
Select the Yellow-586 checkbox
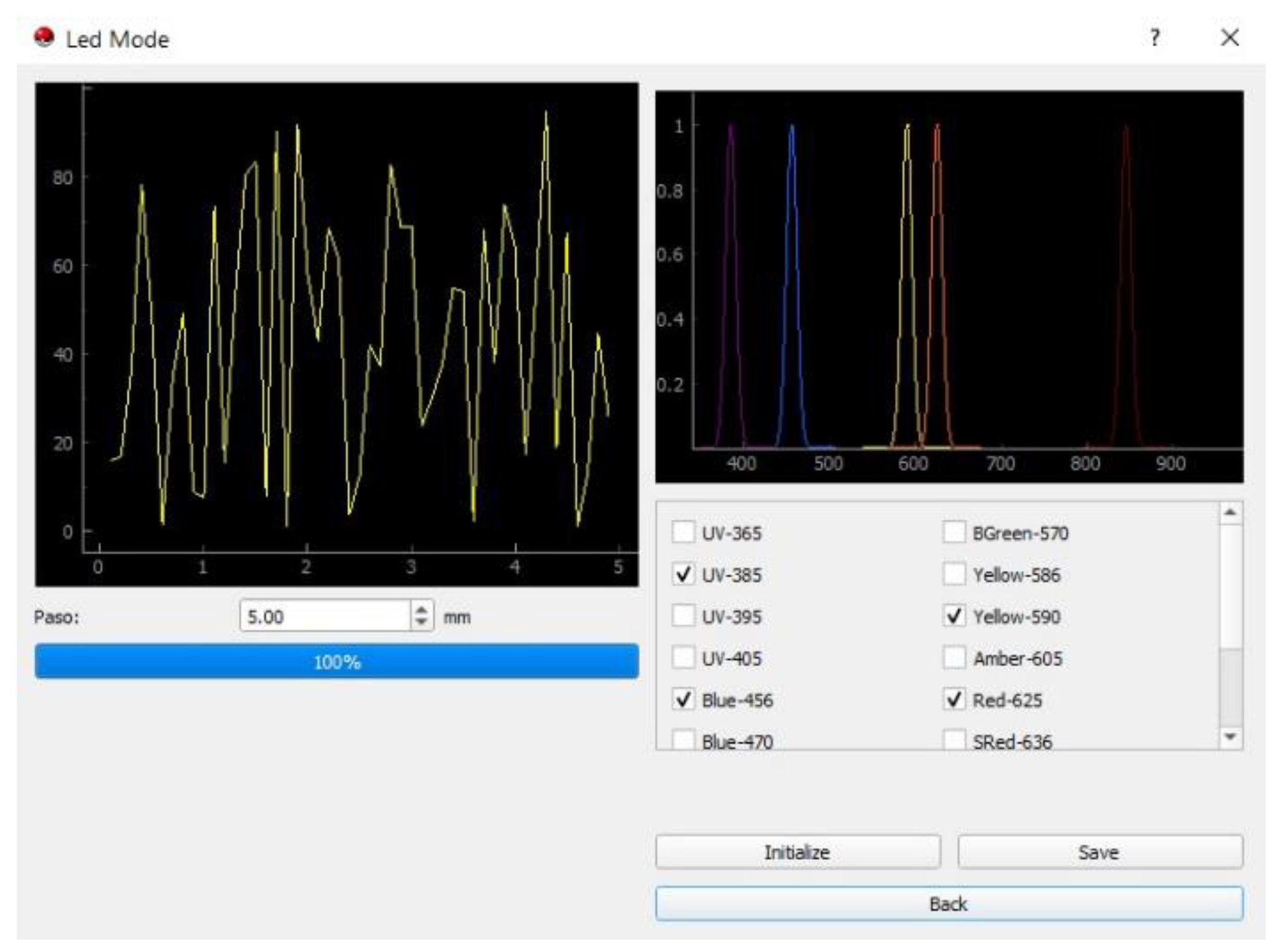click(954, 574)
